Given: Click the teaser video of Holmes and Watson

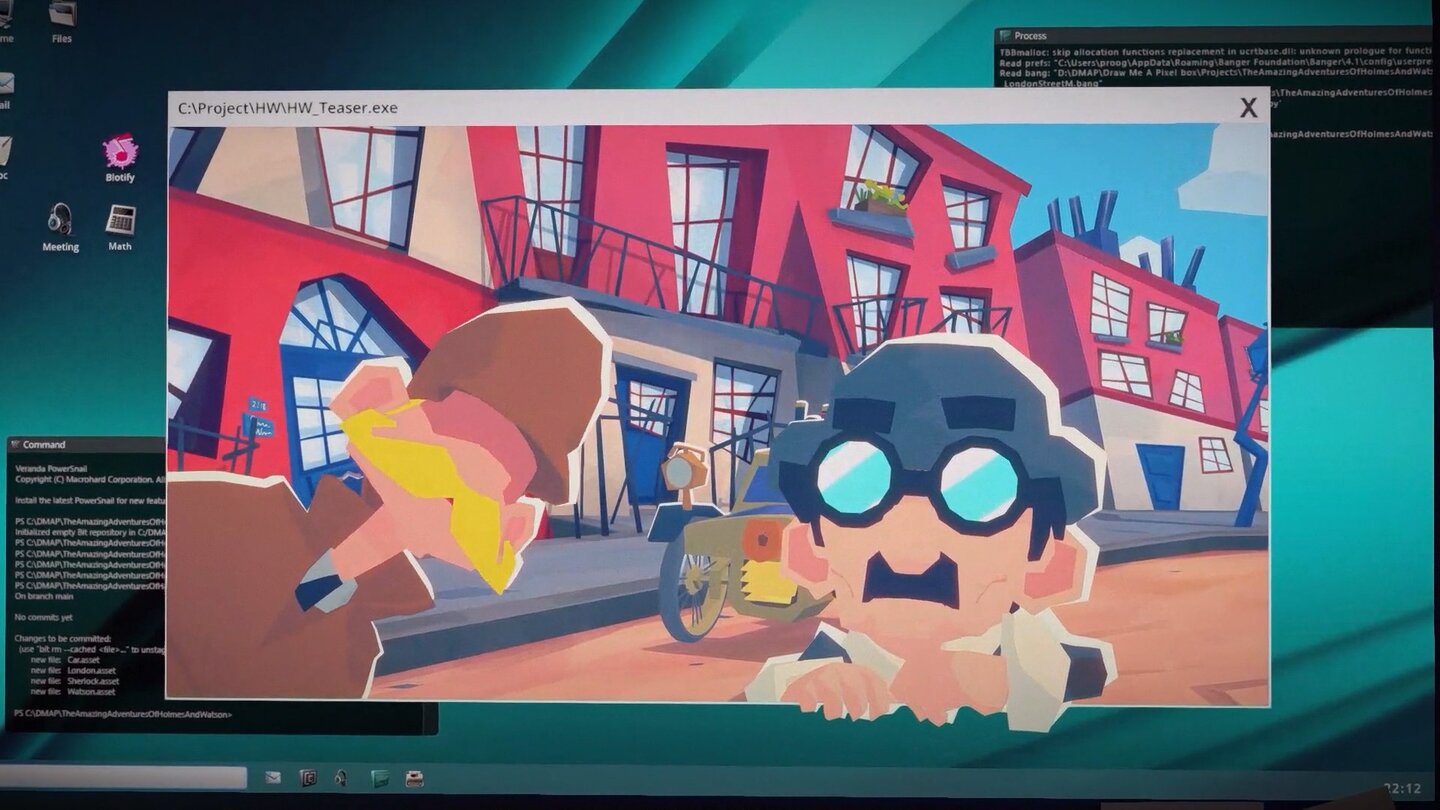Looking at the screenshot, I should (x=717, y=412).
